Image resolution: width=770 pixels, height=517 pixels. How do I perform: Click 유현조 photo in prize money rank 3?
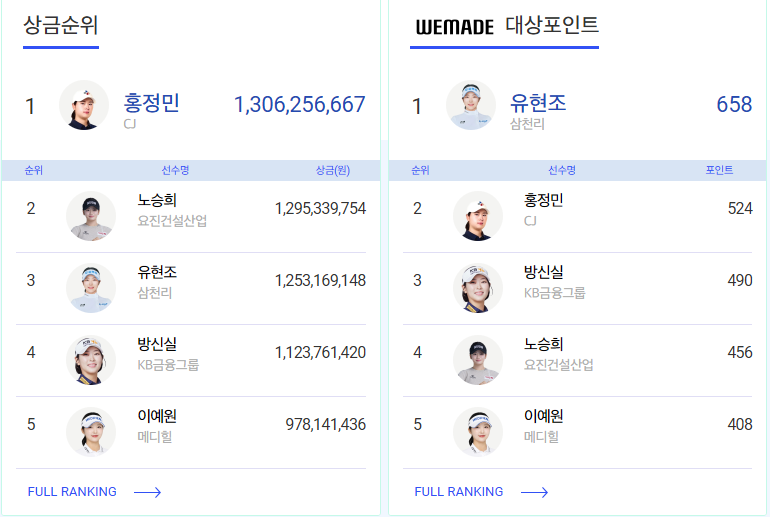(x=91, y=288)
